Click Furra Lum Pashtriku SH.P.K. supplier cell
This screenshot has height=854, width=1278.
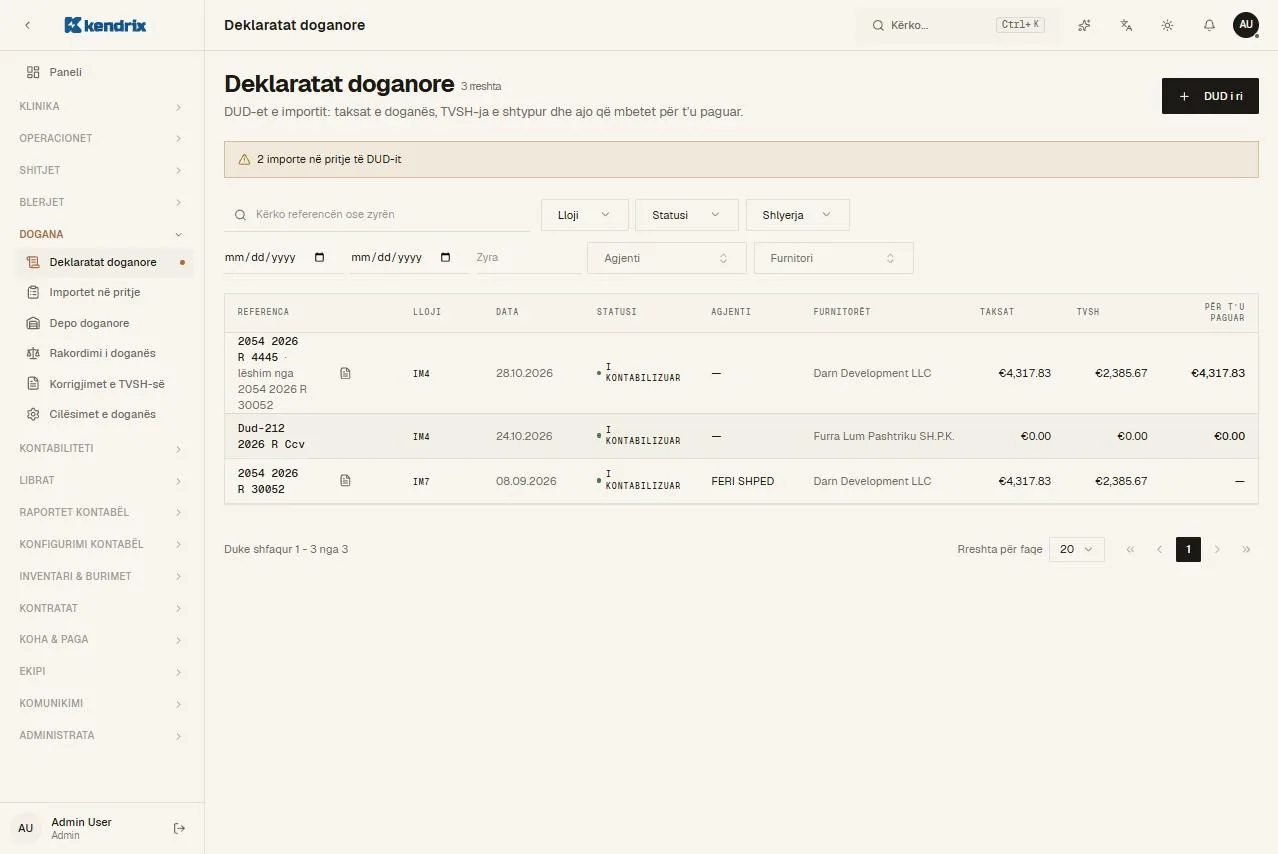884,436
